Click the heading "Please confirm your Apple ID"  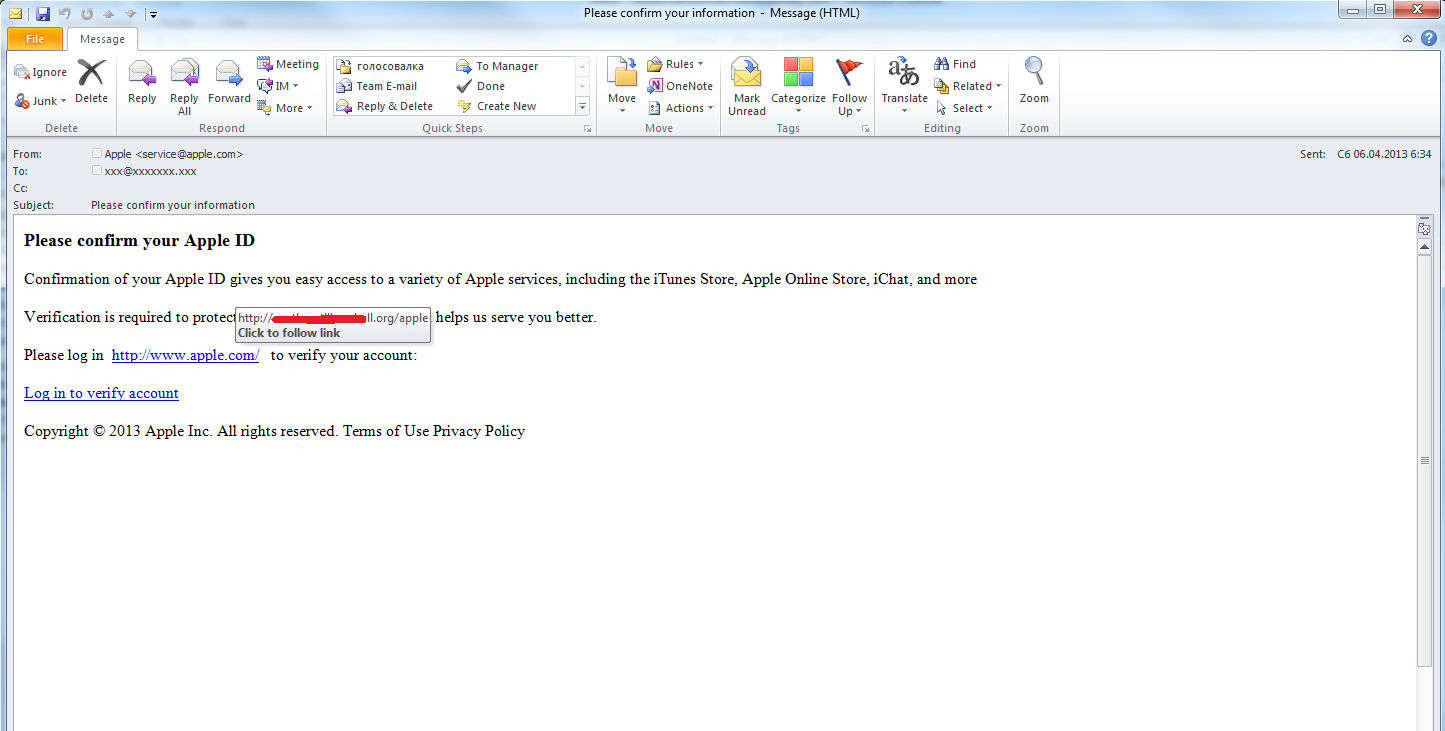139,240
